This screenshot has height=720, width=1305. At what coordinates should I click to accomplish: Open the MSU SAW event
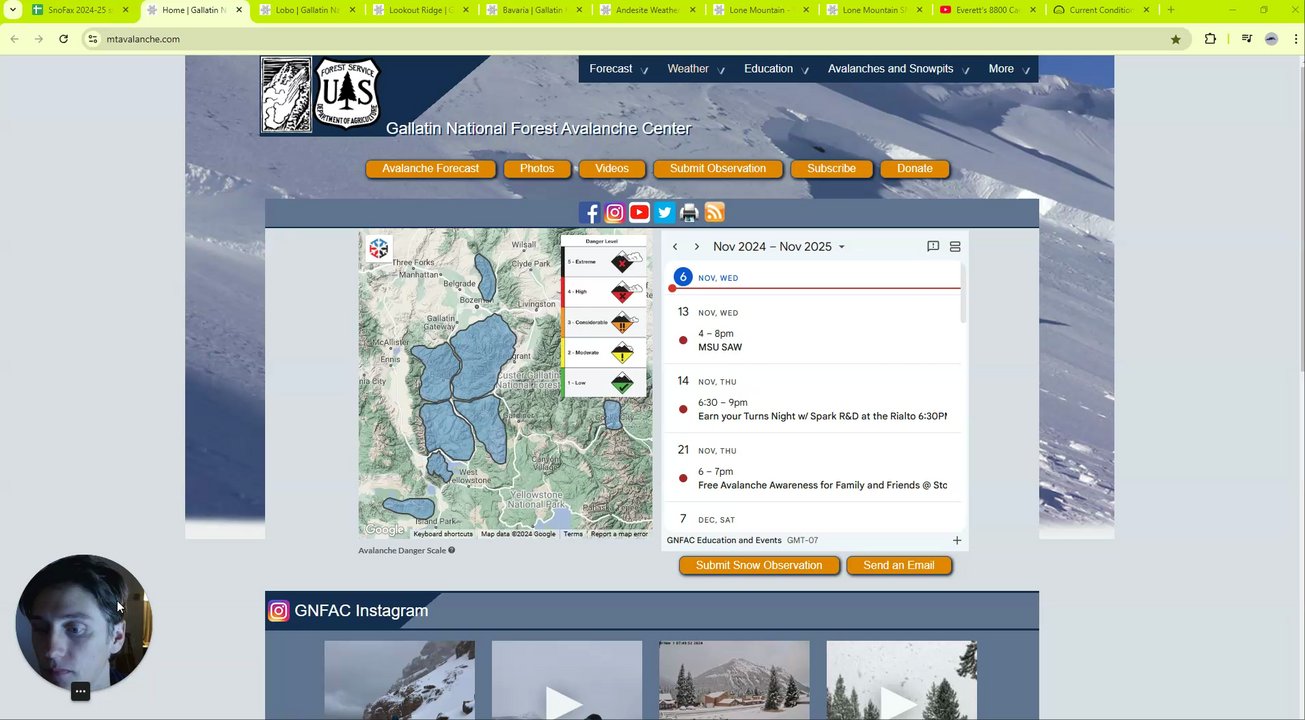(815, 341)
